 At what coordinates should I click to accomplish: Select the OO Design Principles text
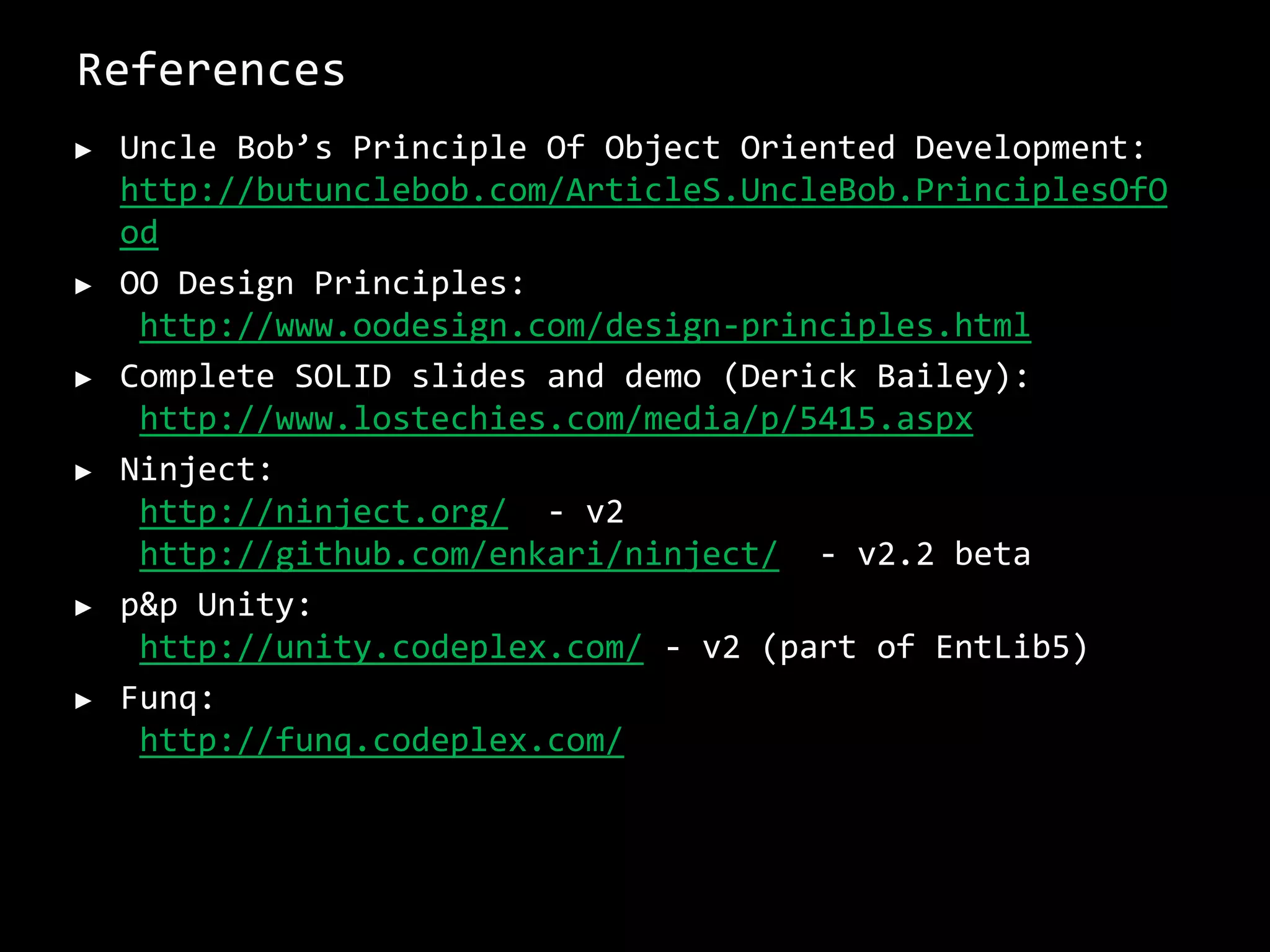tap(322, 284)
